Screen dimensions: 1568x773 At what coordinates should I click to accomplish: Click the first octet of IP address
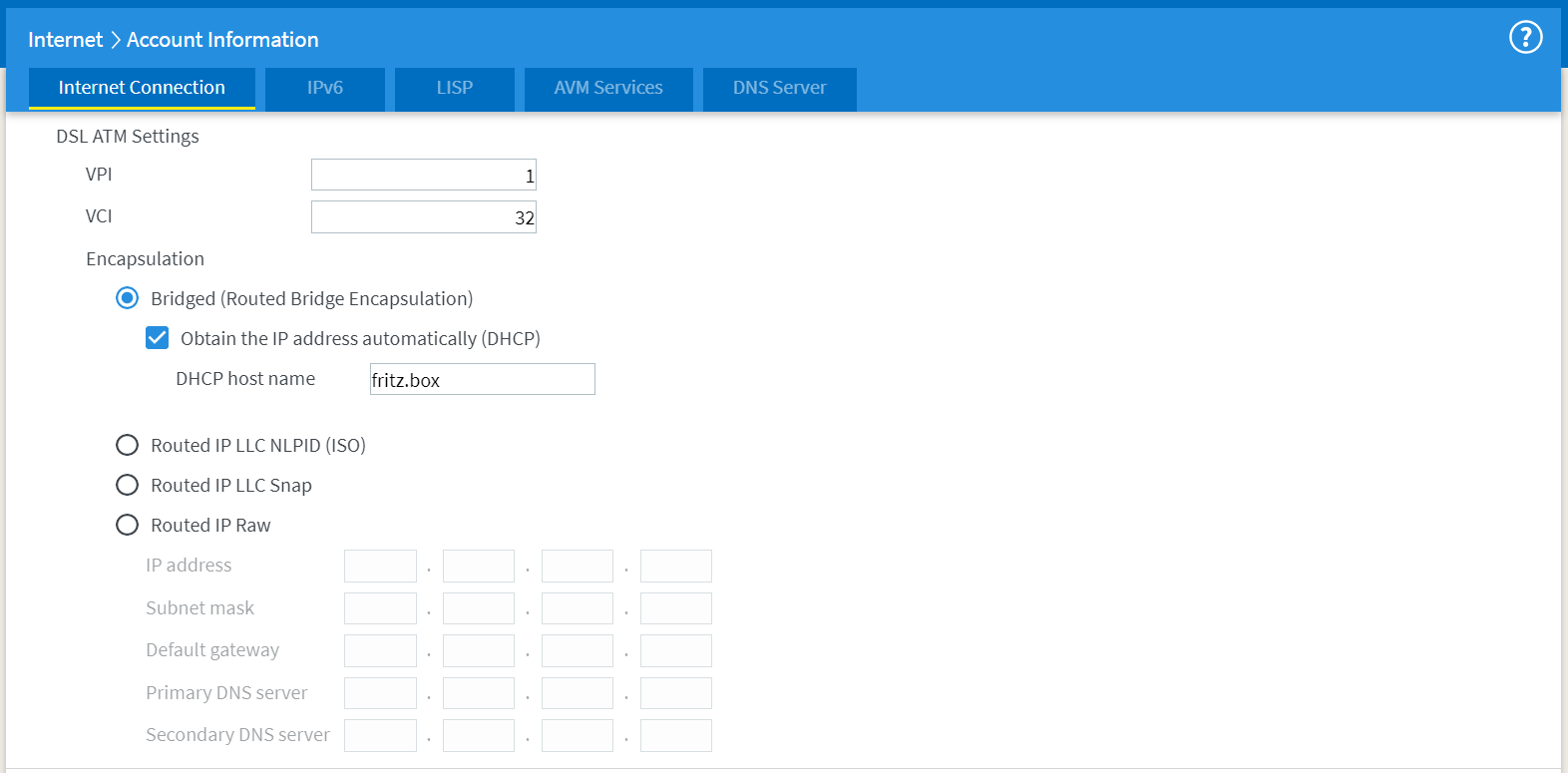click(380, 567)
